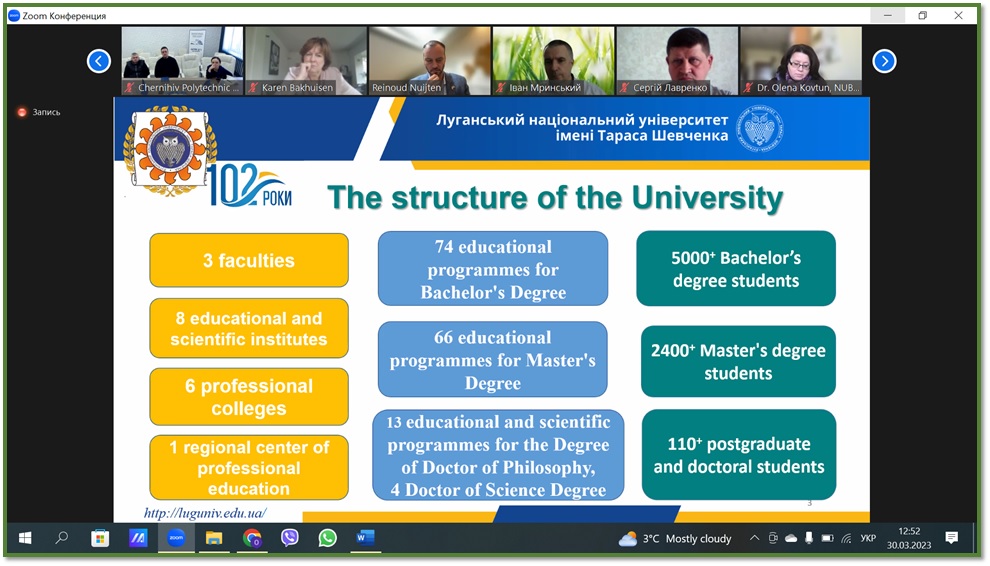Open Microsoft Word from the taskbar
This screenshot has width=990, height=566.
366,538
